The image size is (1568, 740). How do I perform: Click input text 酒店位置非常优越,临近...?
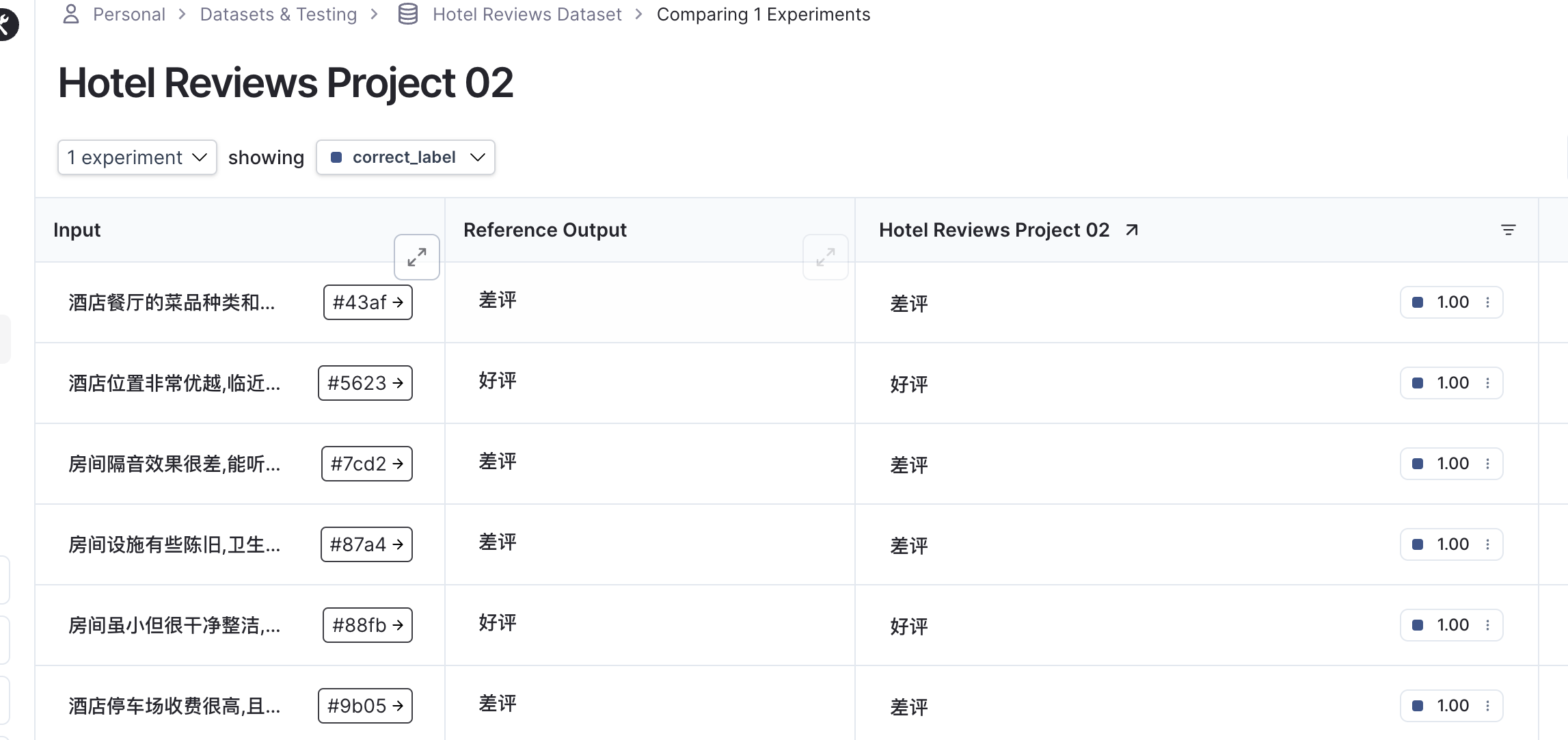[174, 383]
